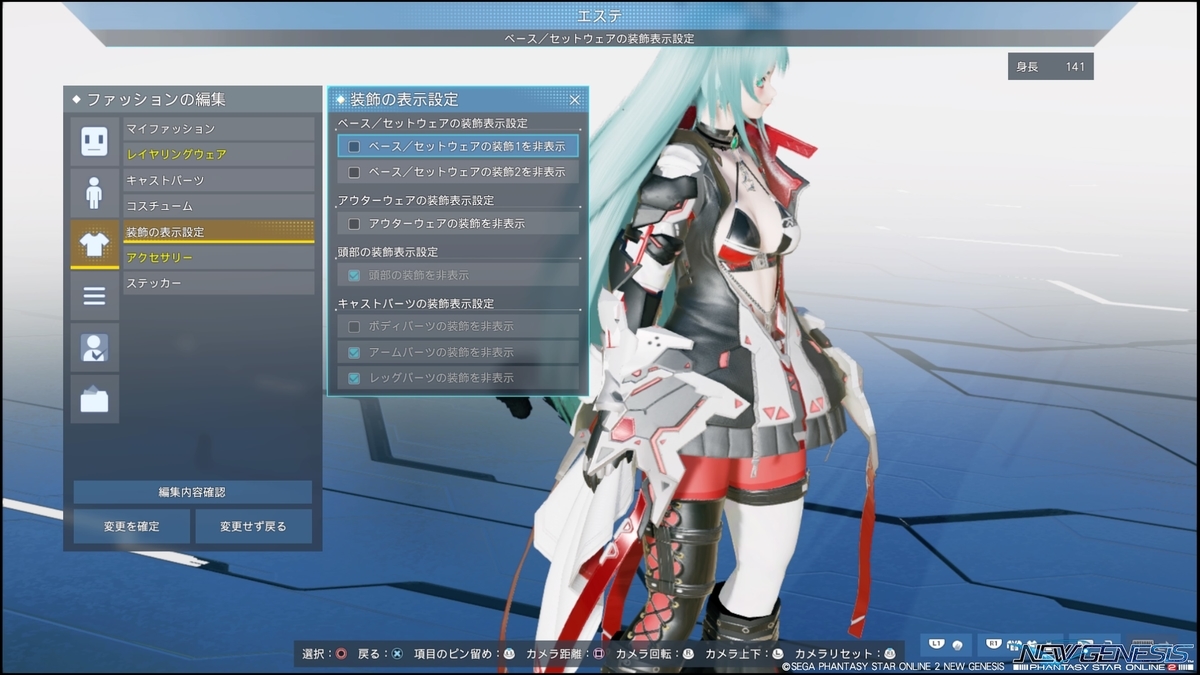
Task: Click the キャストパーツの装飾表示設定 section heading
Action: pos(415,303)
